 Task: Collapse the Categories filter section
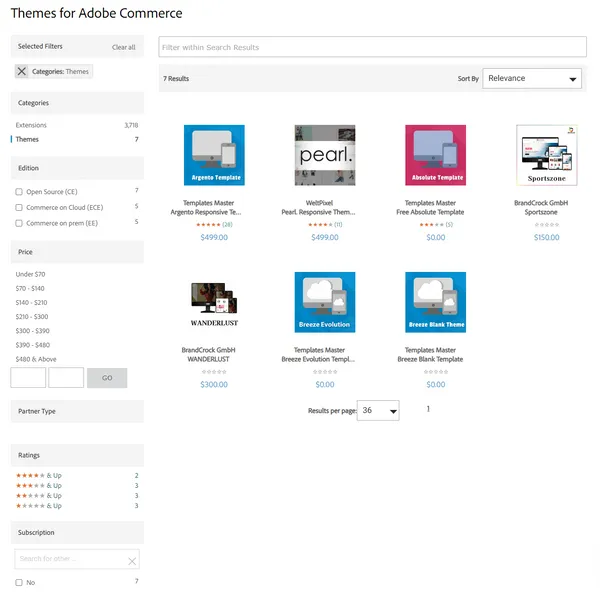point(77,103)
